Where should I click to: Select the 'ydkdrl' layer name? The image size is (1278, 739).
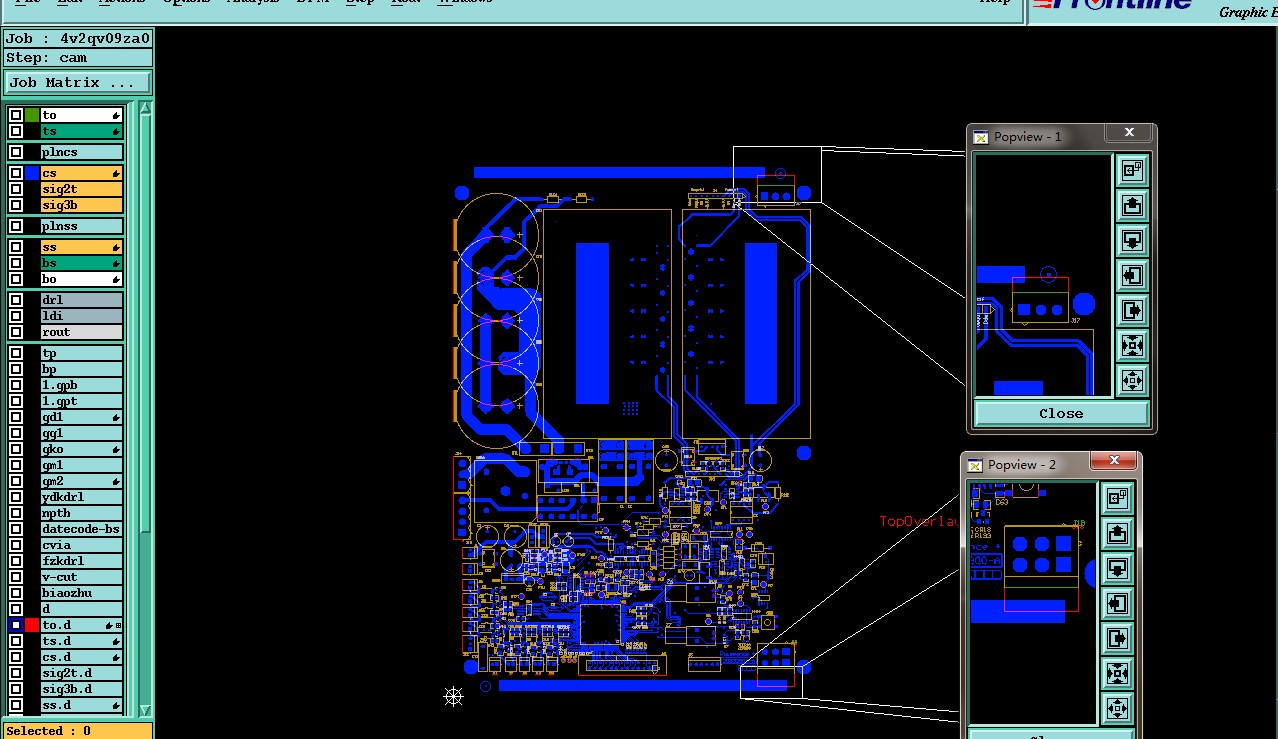point(81,497)
